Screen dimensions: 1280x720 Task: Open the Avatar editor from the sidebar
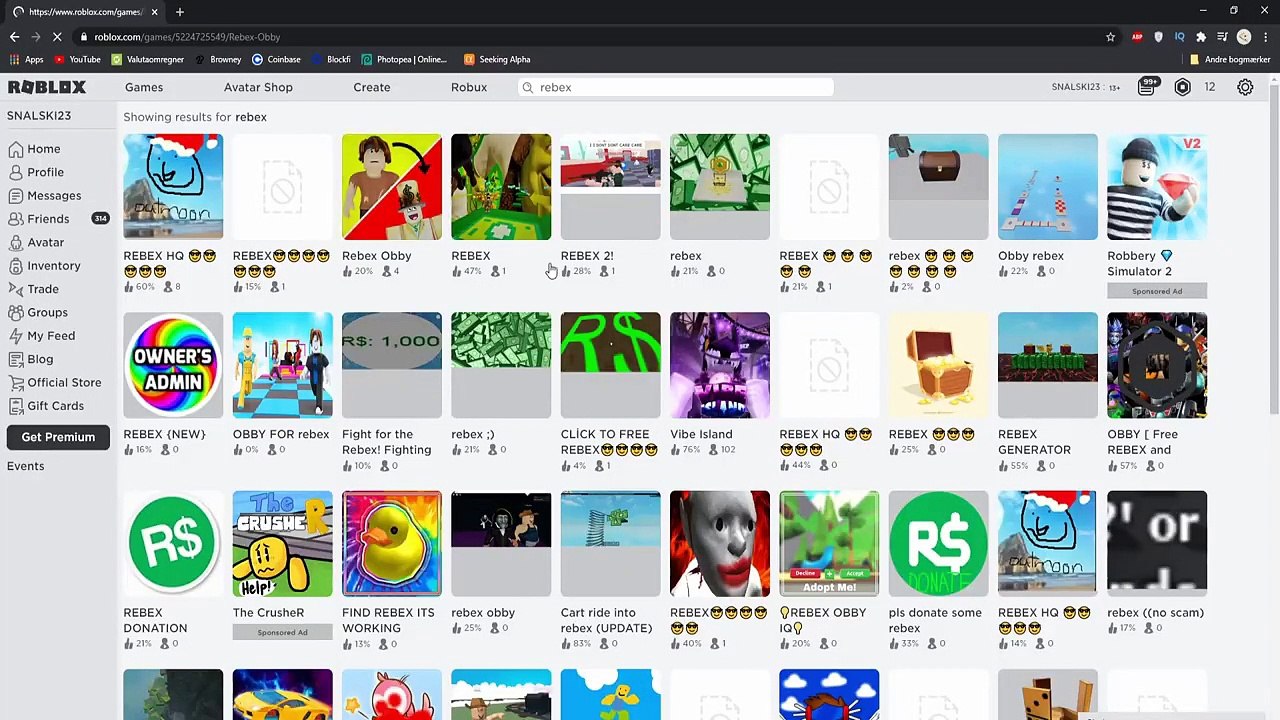(36, 242)
